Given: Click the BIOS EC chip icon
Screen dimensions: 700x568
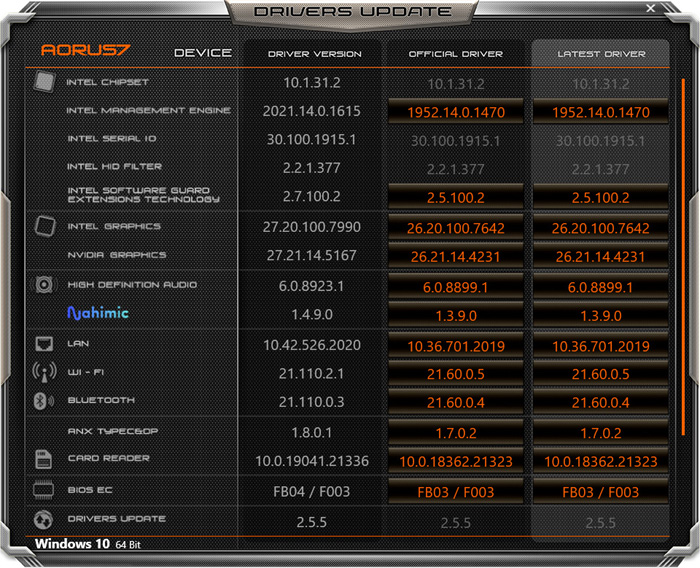Looking at the screenshot, I should 44,490.
